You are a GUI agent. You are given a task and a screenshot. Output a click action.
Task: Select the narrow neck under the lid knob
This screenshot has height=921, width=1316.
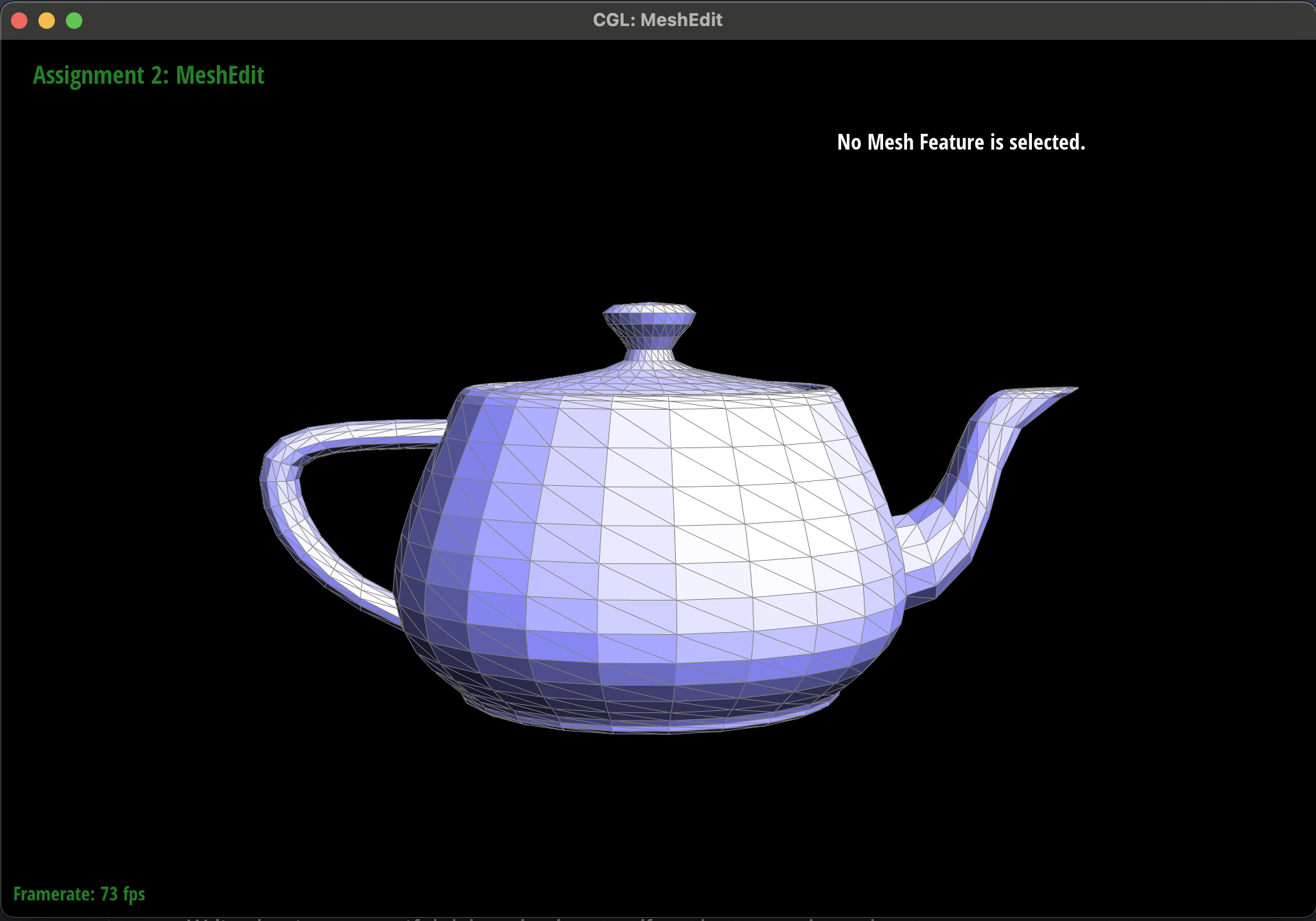[649, 354]
